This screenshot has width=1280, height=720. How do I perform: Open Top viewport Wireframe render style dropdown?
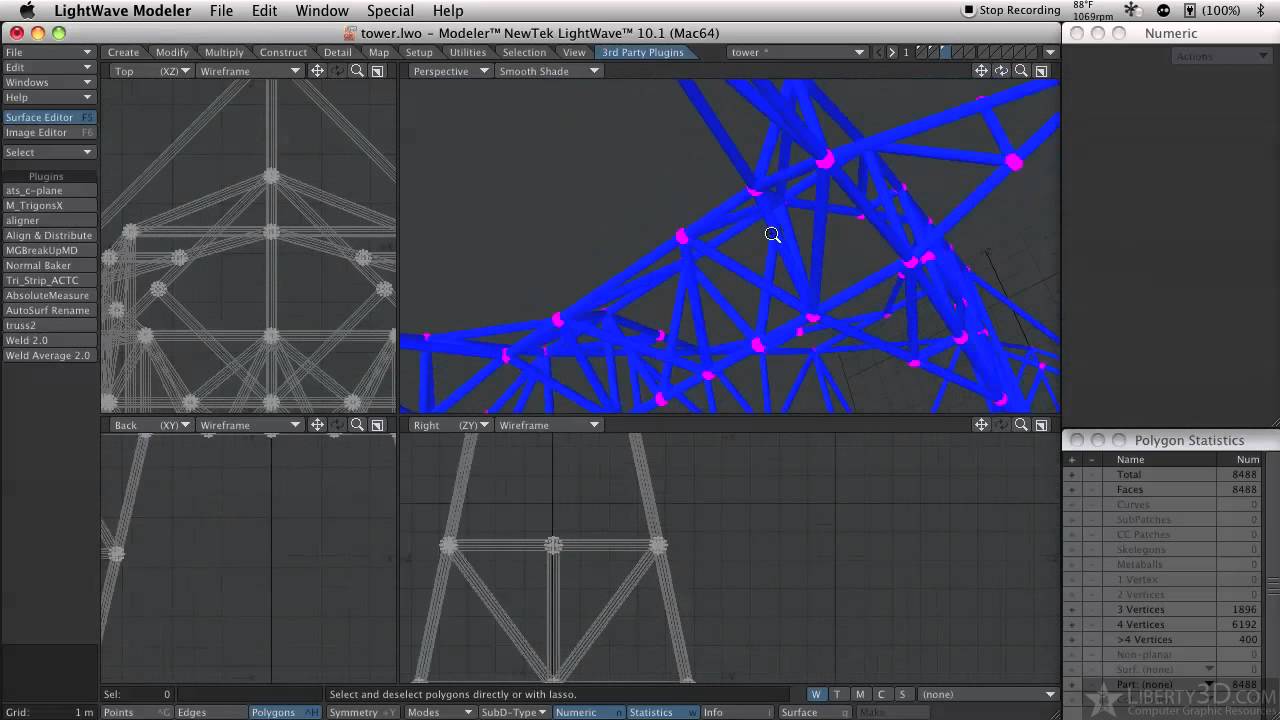(x=250, y=71)
